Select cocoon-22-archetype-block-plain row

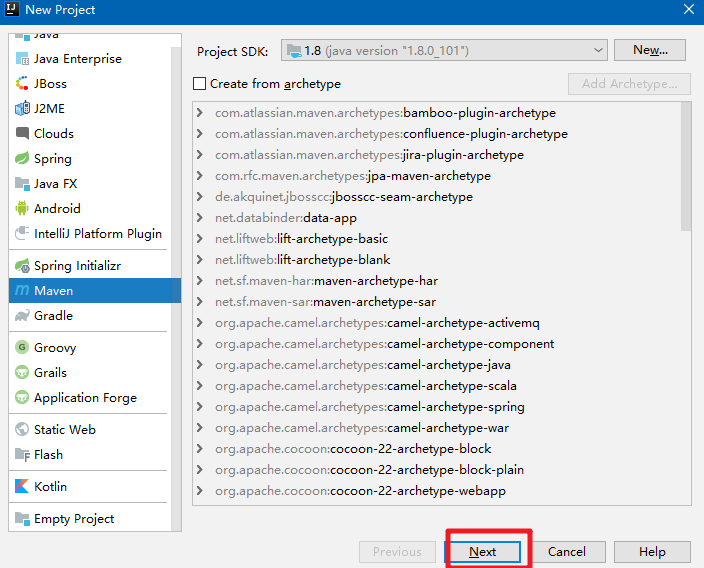[439, 470]
